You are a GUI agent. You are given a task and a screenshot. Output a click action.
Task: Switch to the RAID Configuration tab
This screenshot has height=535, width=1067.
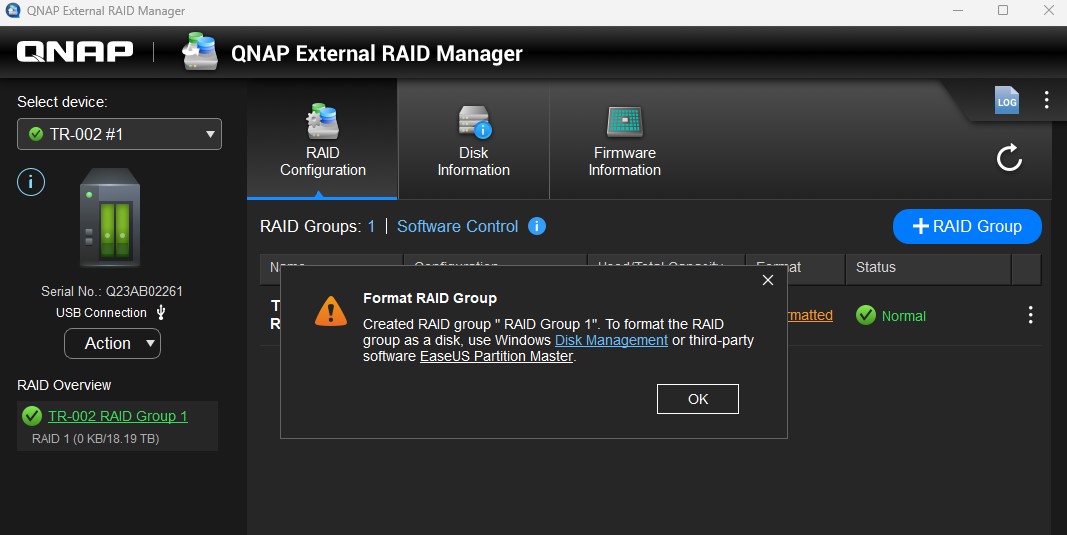coord(323,140)
